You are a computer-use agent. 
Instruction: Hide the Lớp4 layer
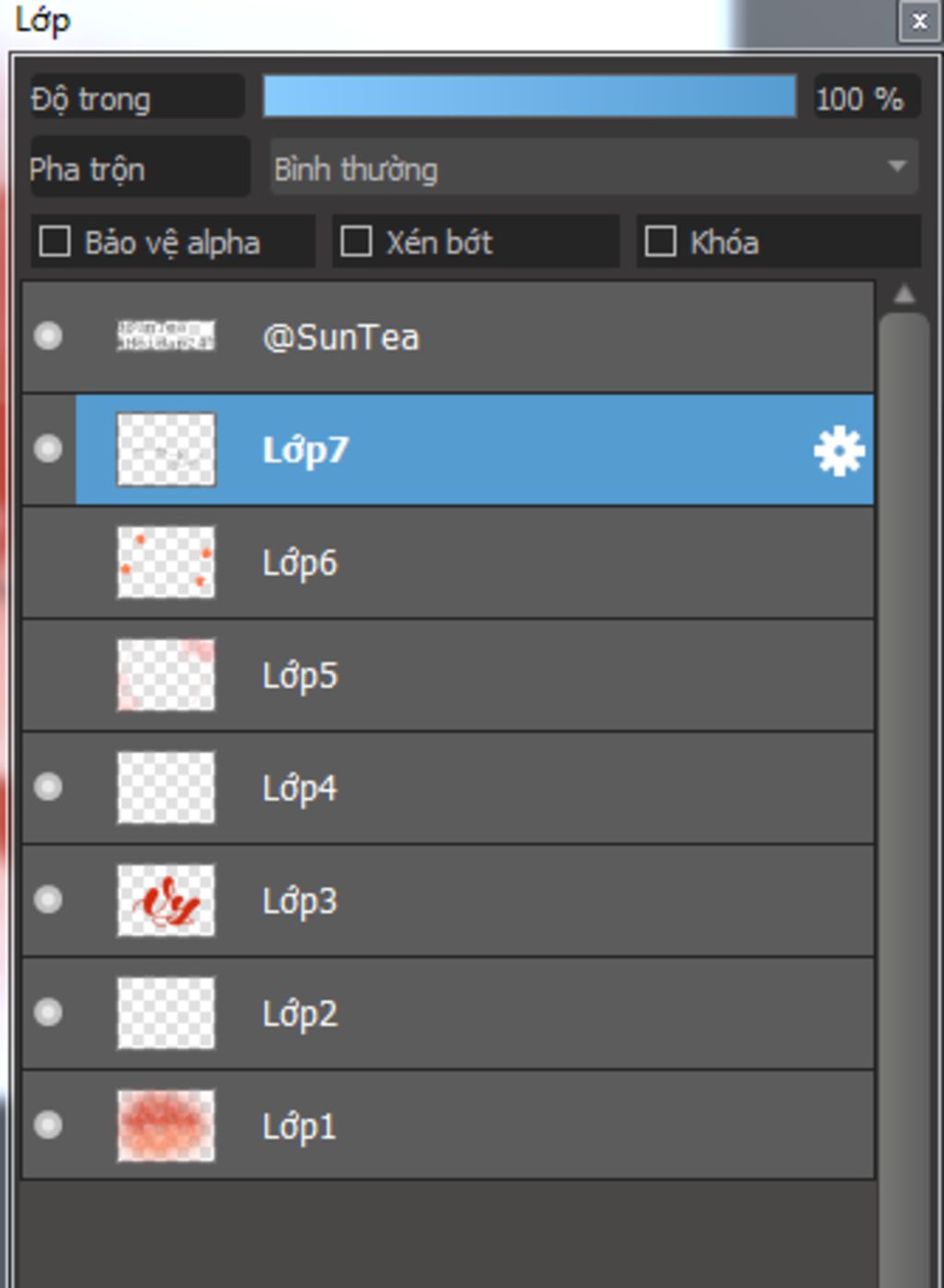pyautogui.click(x=48, y=786)
